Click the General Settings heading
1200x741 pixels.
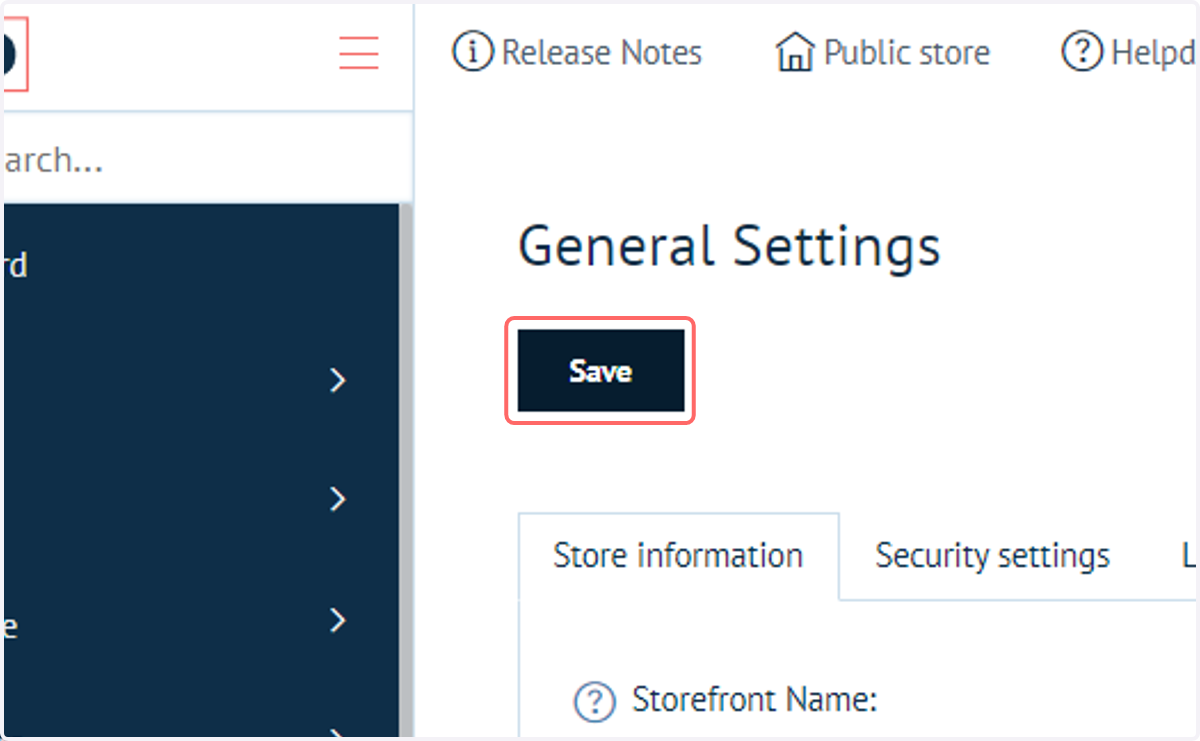(729, 246)
